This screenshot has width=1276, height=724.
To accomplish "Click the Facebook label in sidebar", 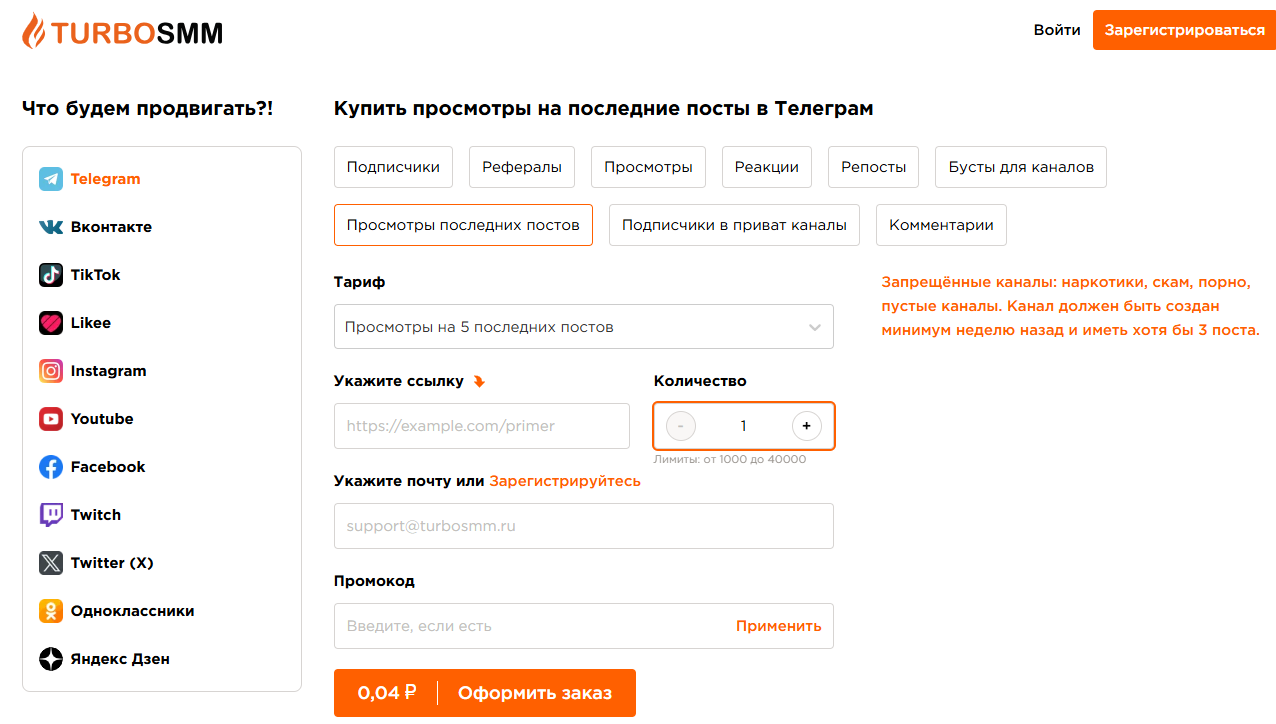I will (x=108, y=467).
